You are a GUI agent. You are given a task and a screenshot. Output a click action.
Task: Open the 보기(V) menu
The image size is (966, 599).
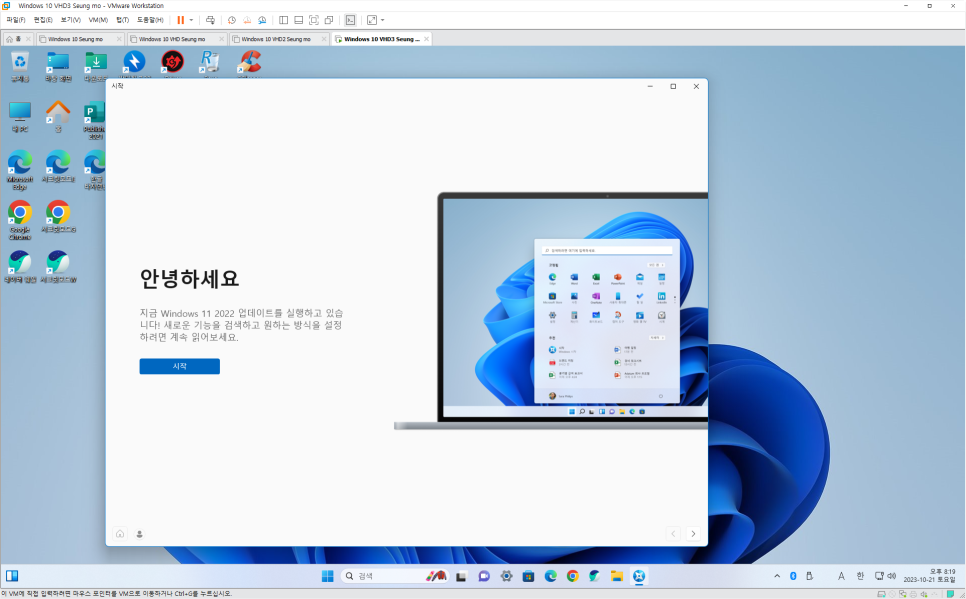(x=70, y=20)
